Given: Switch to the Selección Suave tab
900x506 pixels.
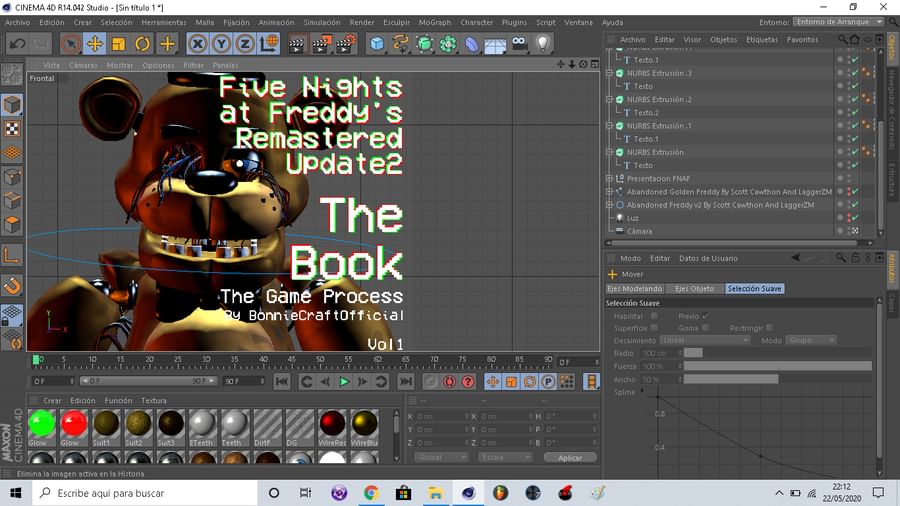Looking at the screenshot, I should click(x=754, y=289).
